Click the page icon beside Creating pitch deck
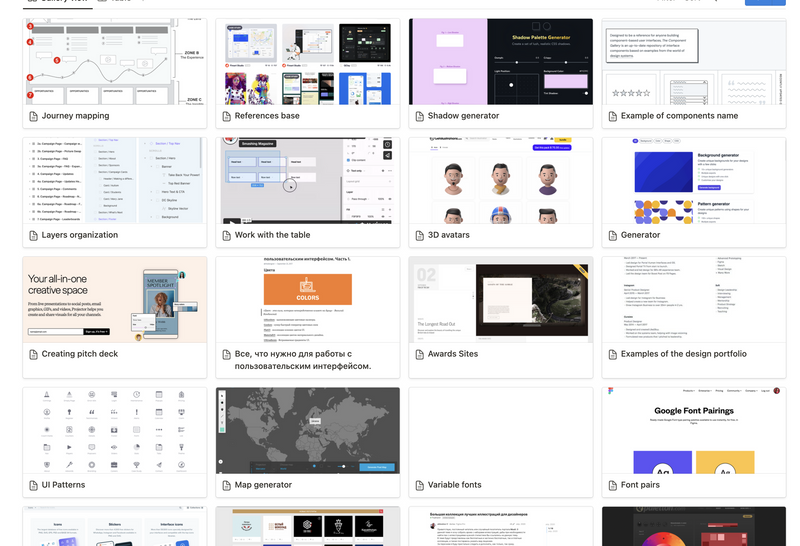800x546 pixels. click(33, 354)
